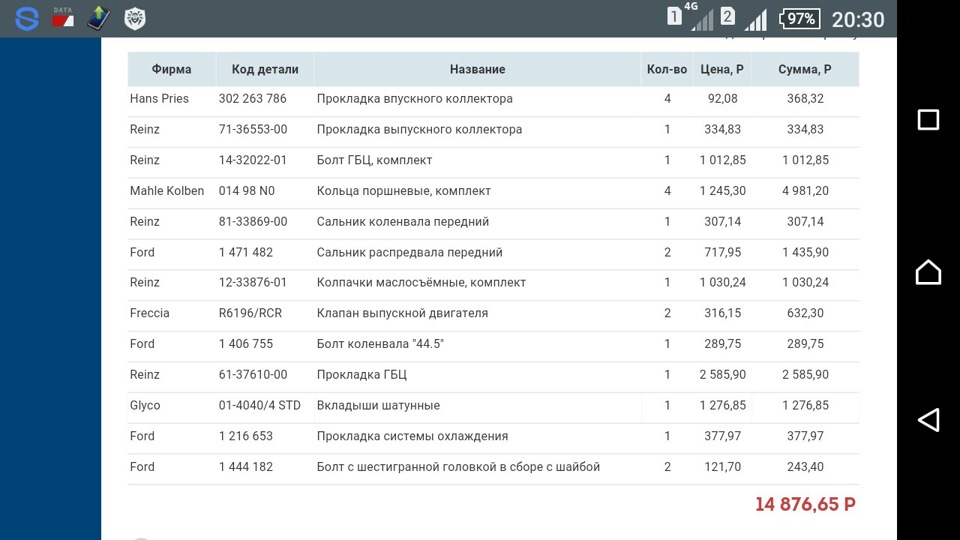Select the Glyco firm cell
Screen dimensions: 960x540
tap(145, 405)
